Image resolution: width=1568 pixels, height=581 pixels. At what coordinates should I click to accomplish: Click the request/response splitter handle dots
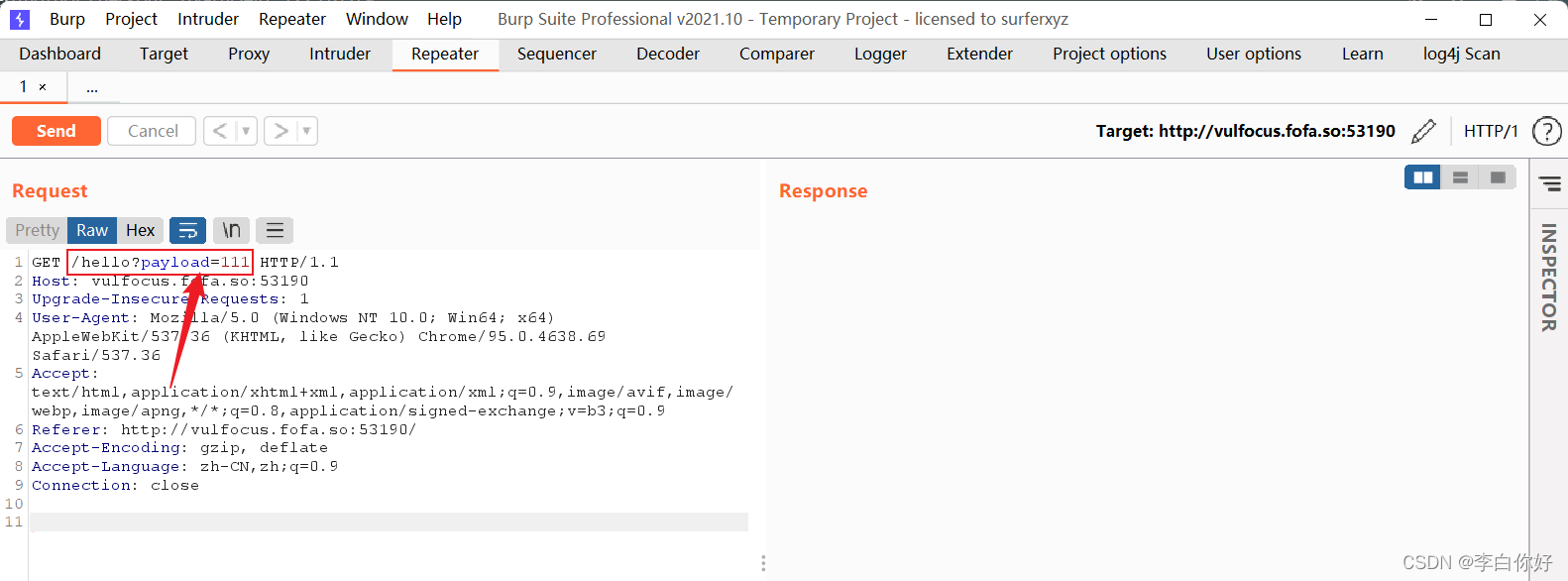tap(763, 563)
